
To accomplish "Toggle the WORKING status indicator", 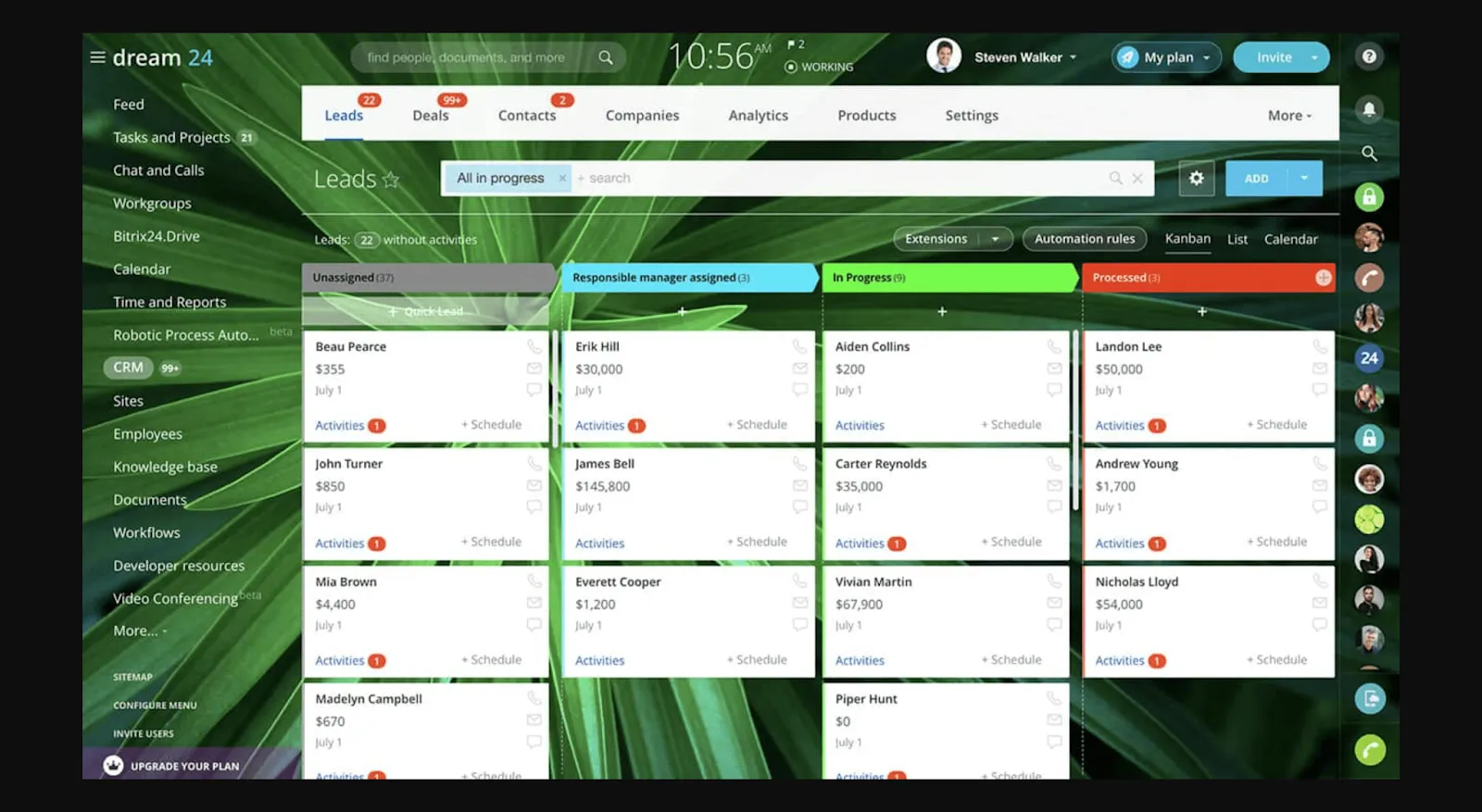I will coord(819,67).
